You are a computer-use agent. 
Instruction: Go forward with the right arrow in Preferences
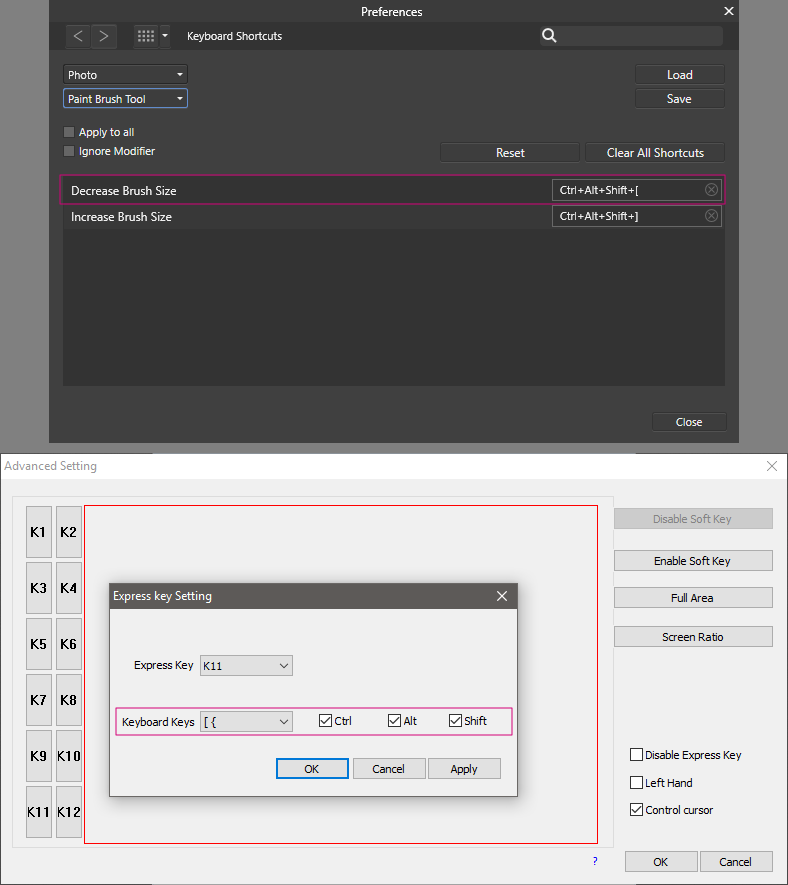click(x=104, y=36)
